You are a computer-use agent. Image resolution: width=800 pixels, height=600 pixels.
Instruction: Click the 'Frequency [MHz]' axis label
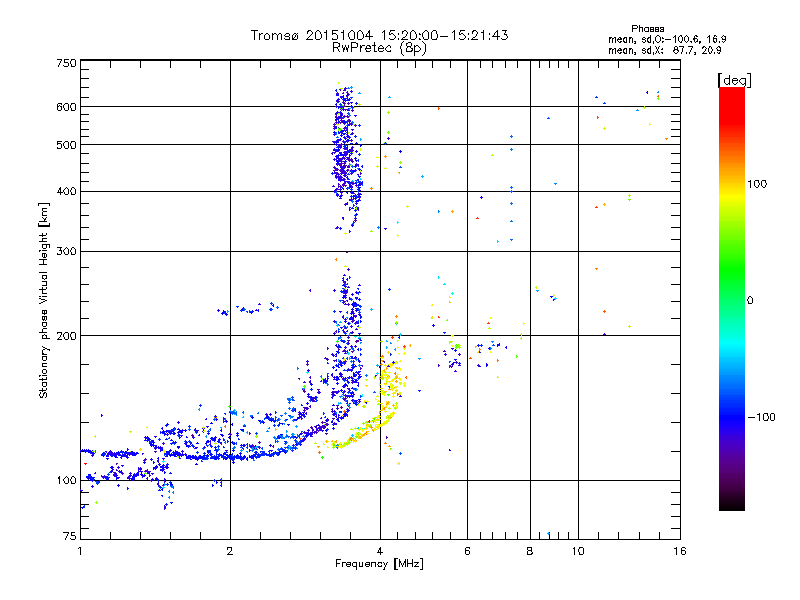(x=379, y=564)
